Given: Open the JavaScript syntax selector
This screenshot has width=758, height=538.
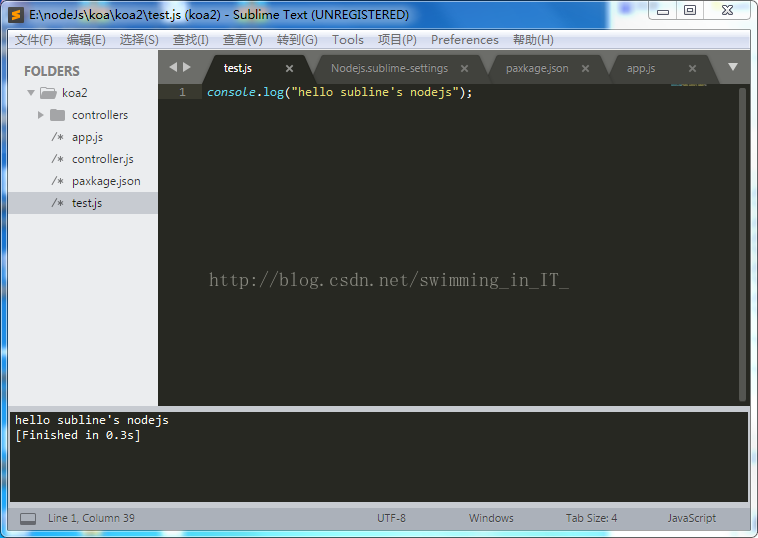Looking at the screenshot, I should tap(692, 518).
